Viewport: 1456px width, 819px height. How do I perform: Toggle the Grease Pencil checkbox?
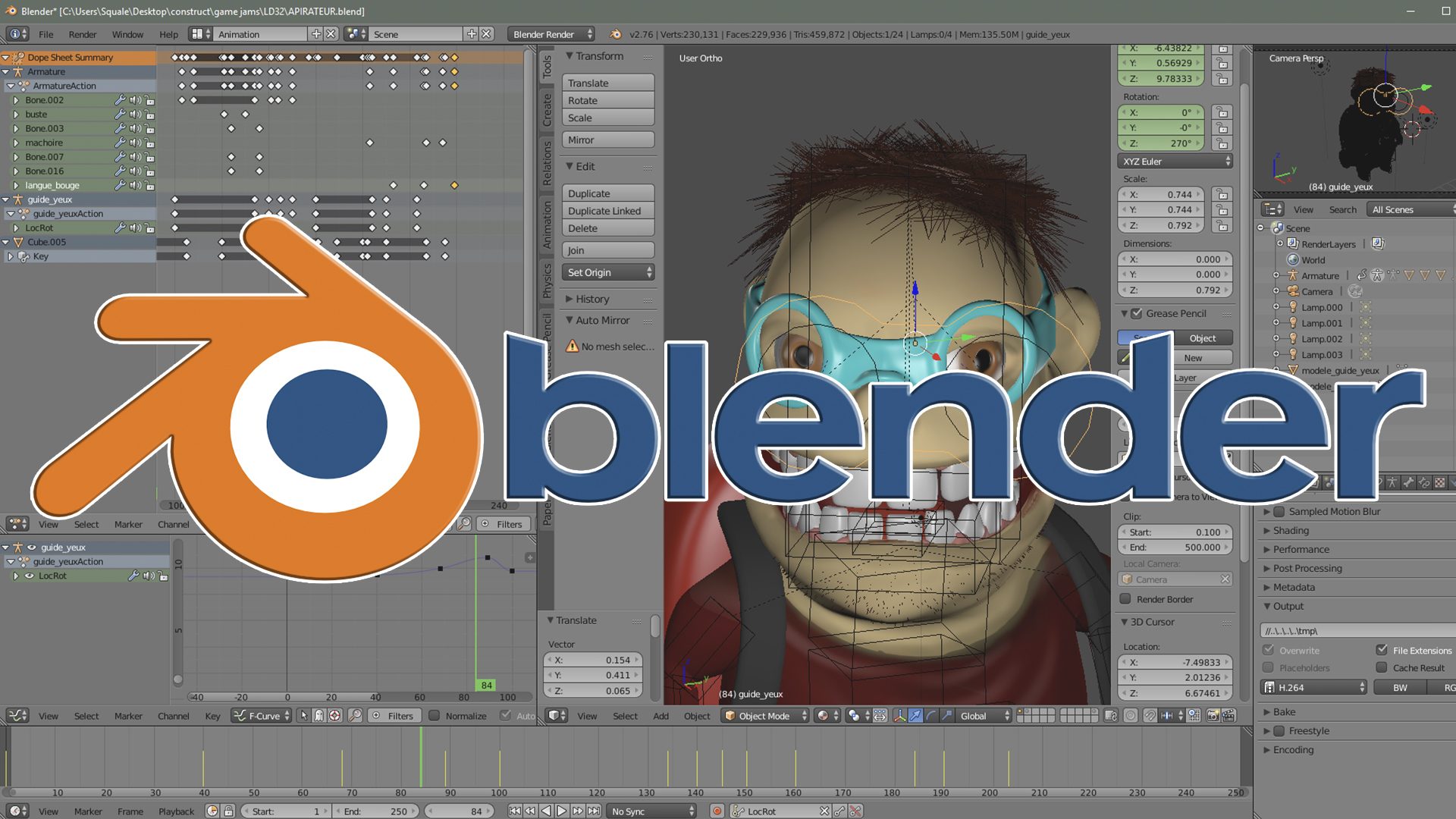coord(1137,313)
